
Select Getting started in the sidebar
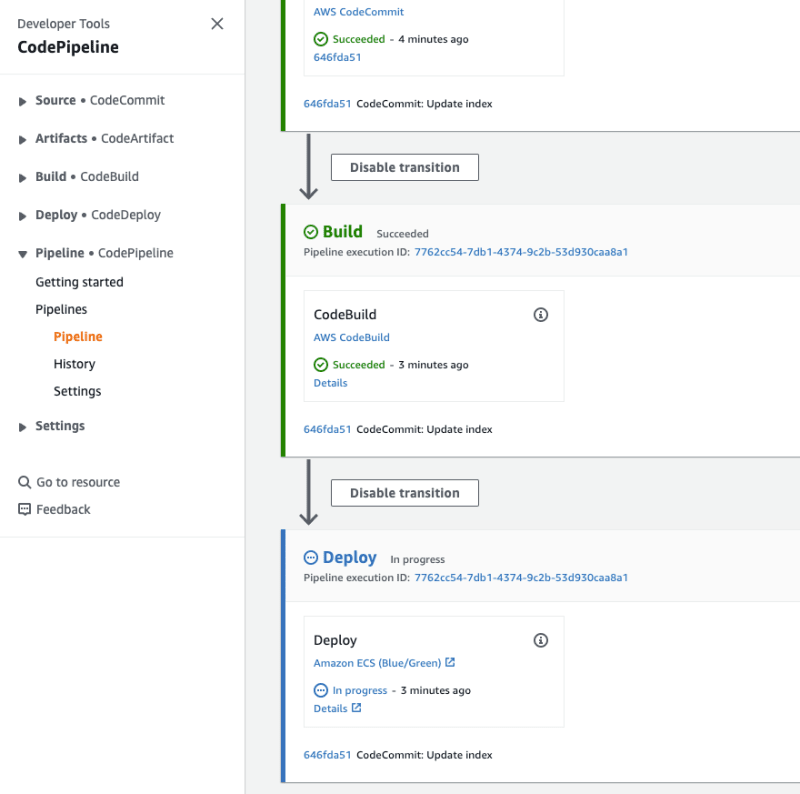pyautogui.click(x=79, y=282)
